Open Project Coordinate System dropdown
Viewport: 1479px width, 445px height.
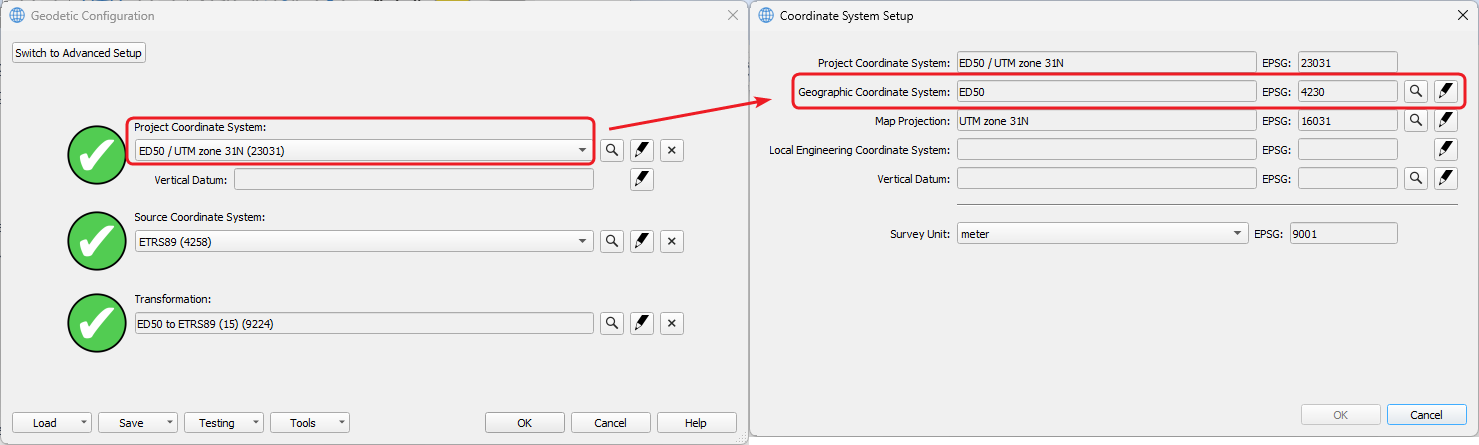coord(582,150)
